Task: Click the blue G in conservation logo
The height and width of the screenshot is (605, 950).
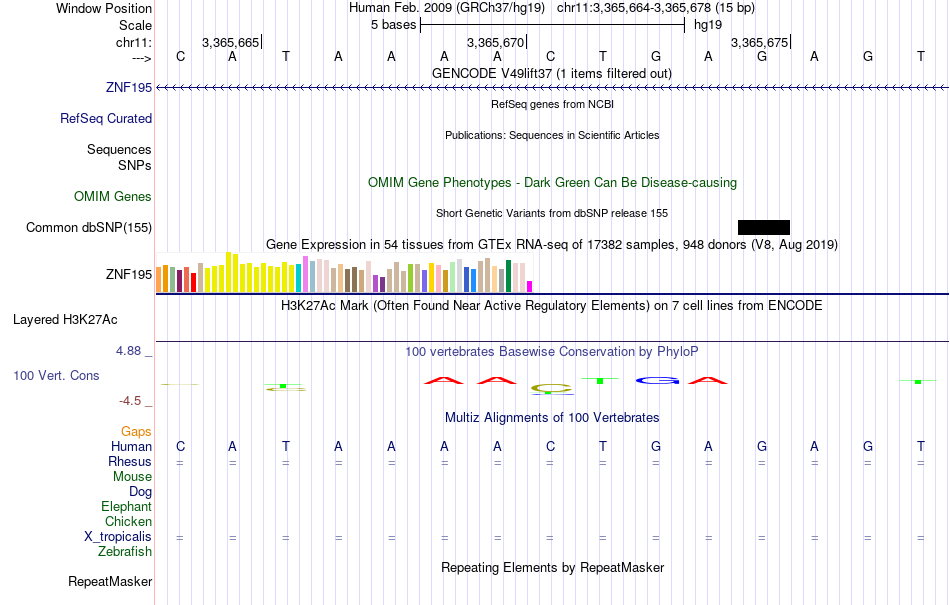Action: (x=657, y=381)
